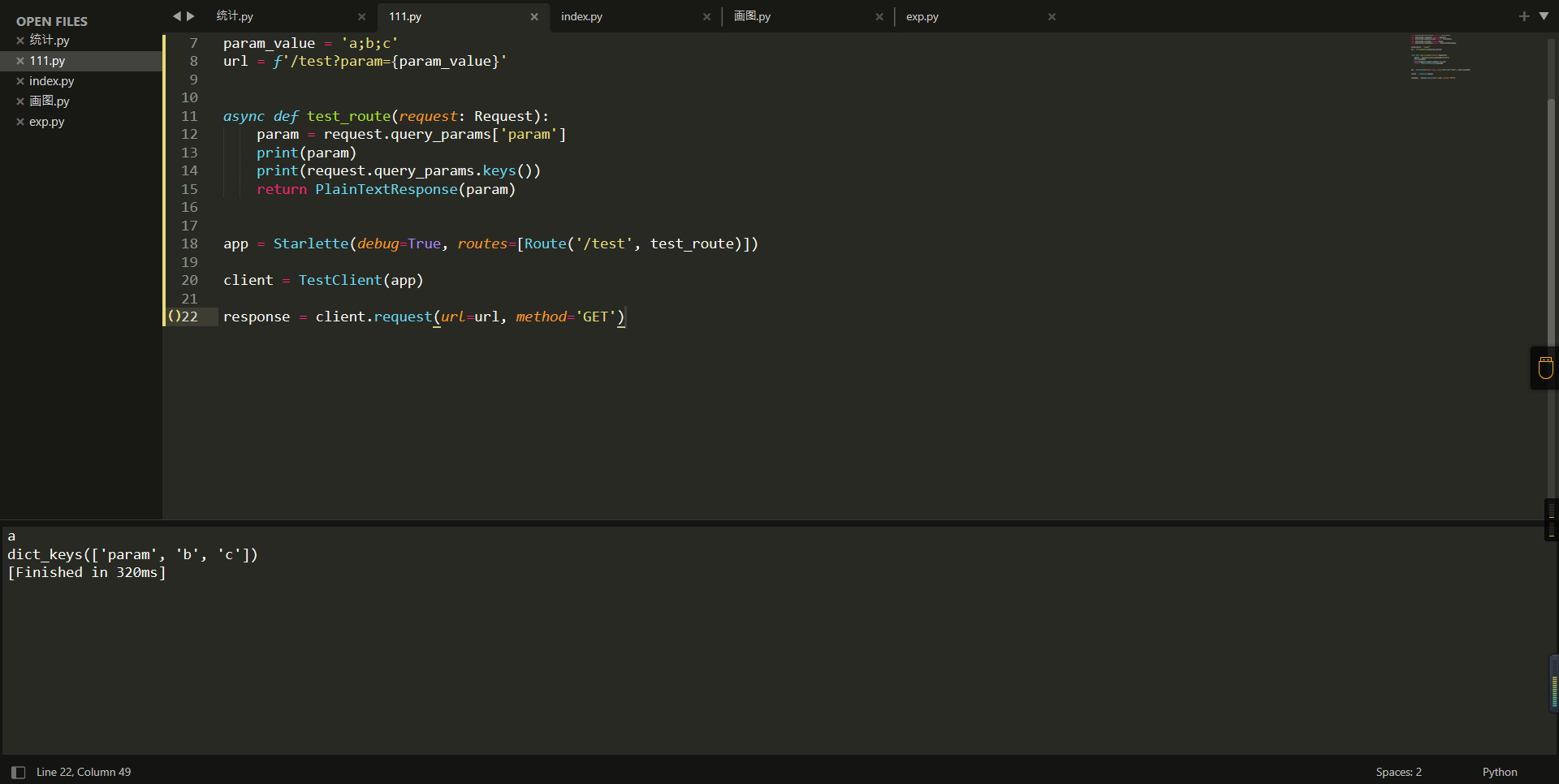Click the Starlette call on line 18
1559x784 pixels.
(x=311, y=243)
